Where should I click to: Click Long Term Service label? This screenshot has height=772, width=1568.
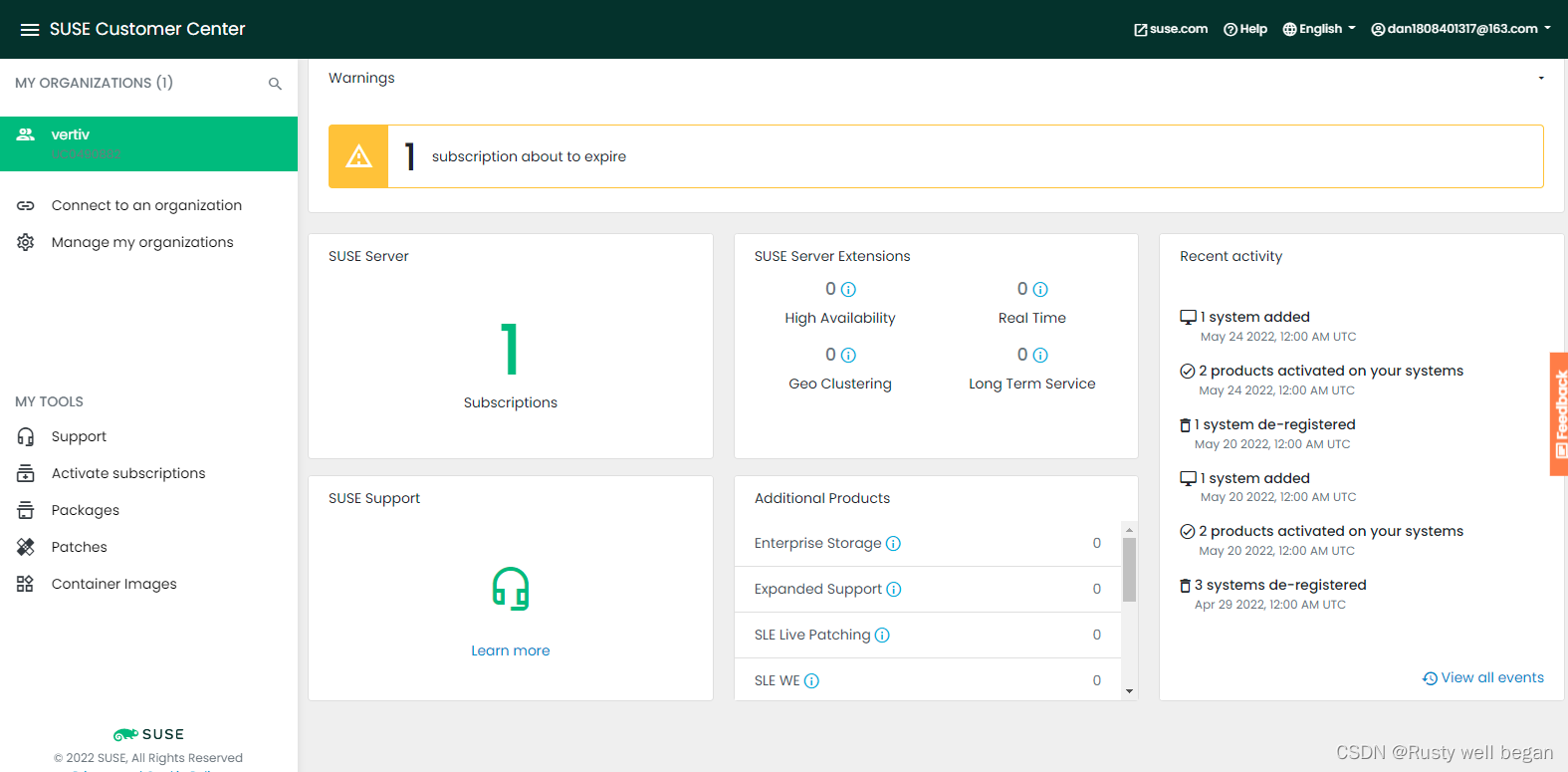tap(1032, 384)
